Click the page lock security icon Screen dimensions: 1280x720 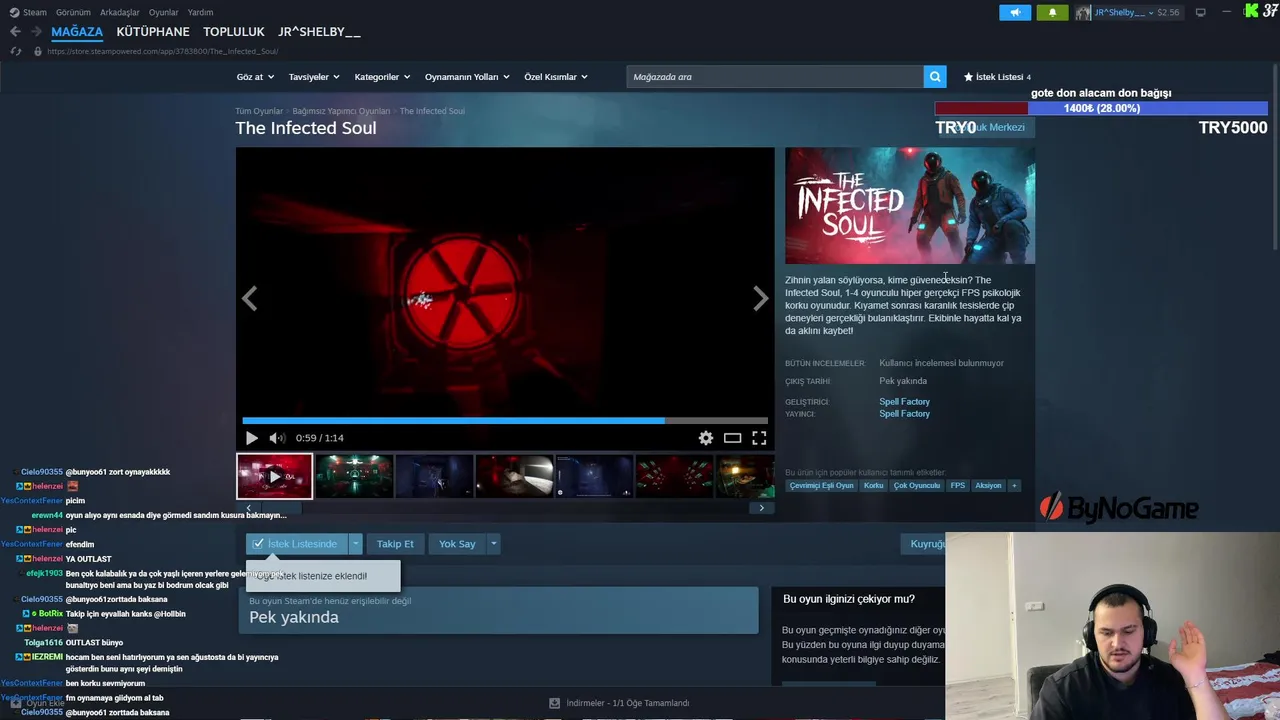(38, 51)
